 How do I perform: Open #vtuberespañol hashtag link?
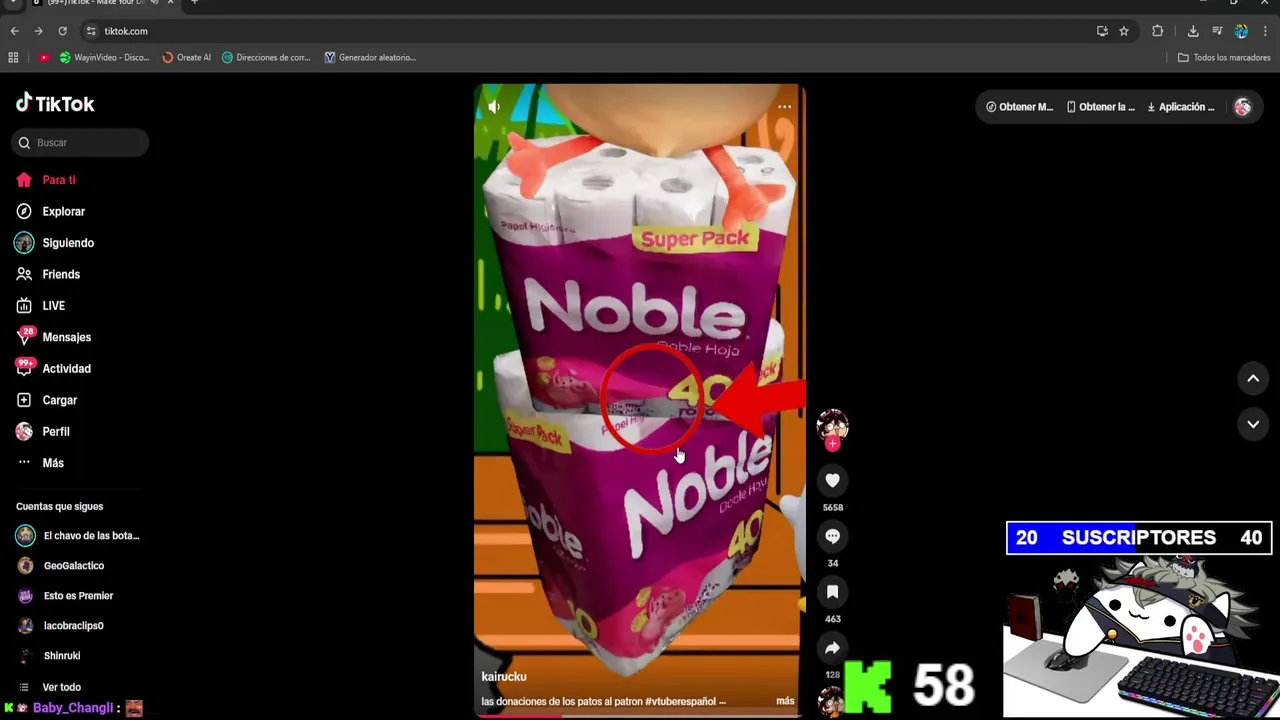[681, 701]
